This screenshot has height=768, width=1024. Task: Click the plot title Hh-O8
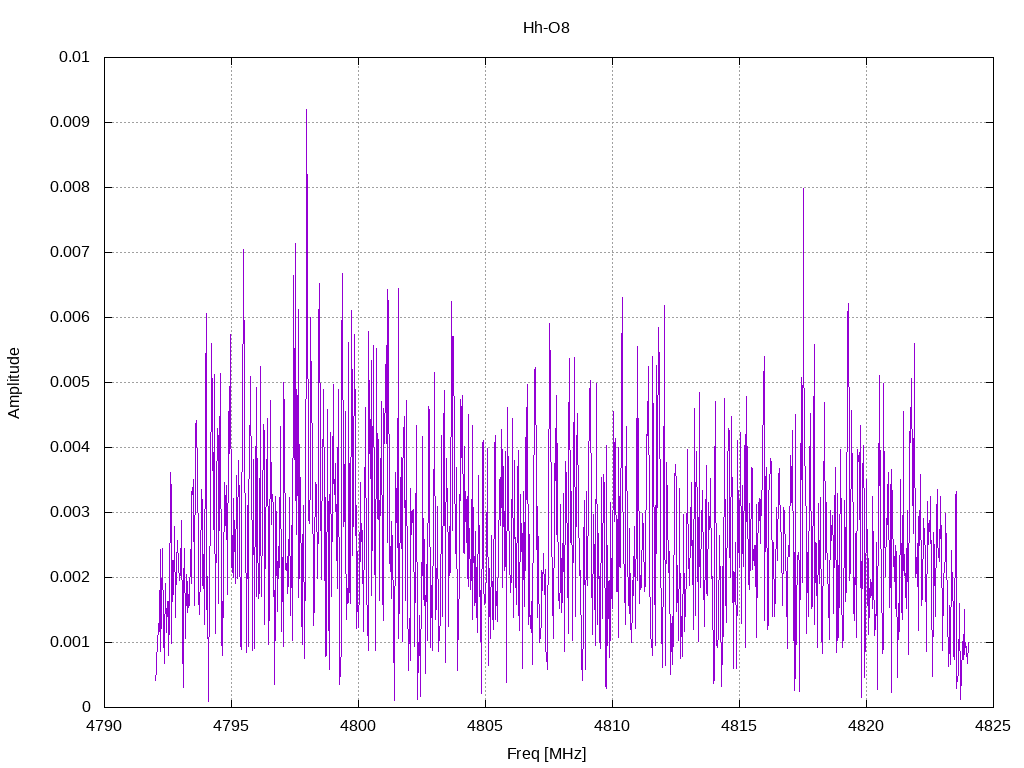click(546, 28)
